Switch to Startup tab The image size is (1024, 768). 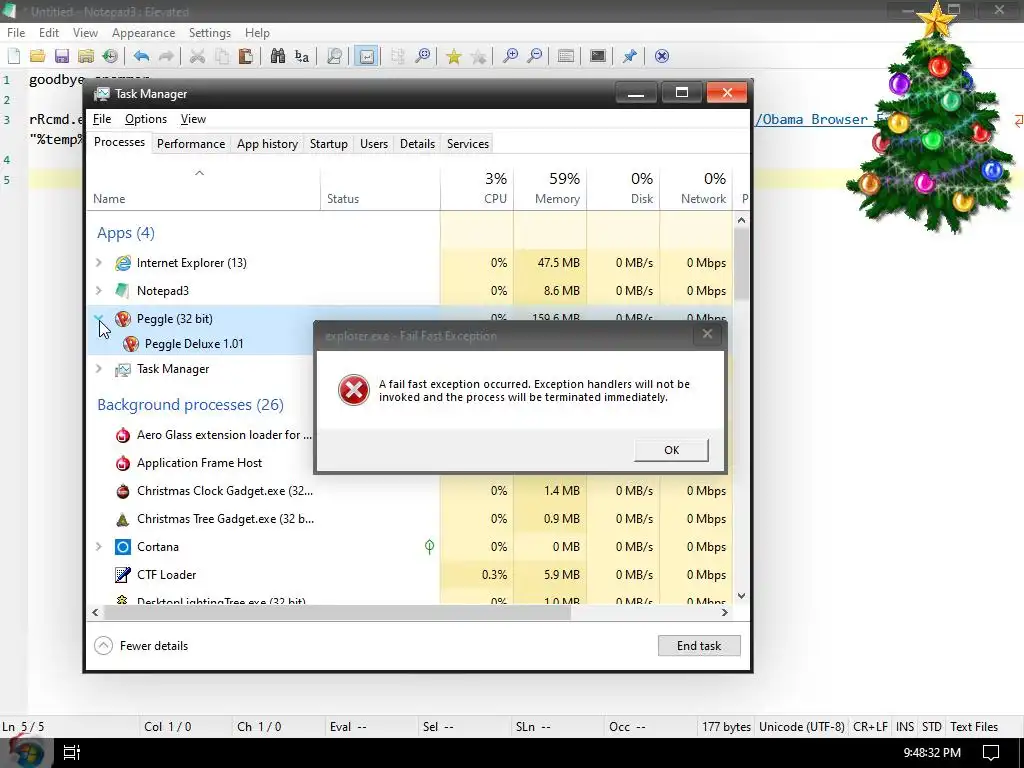(x=328, y=144)
